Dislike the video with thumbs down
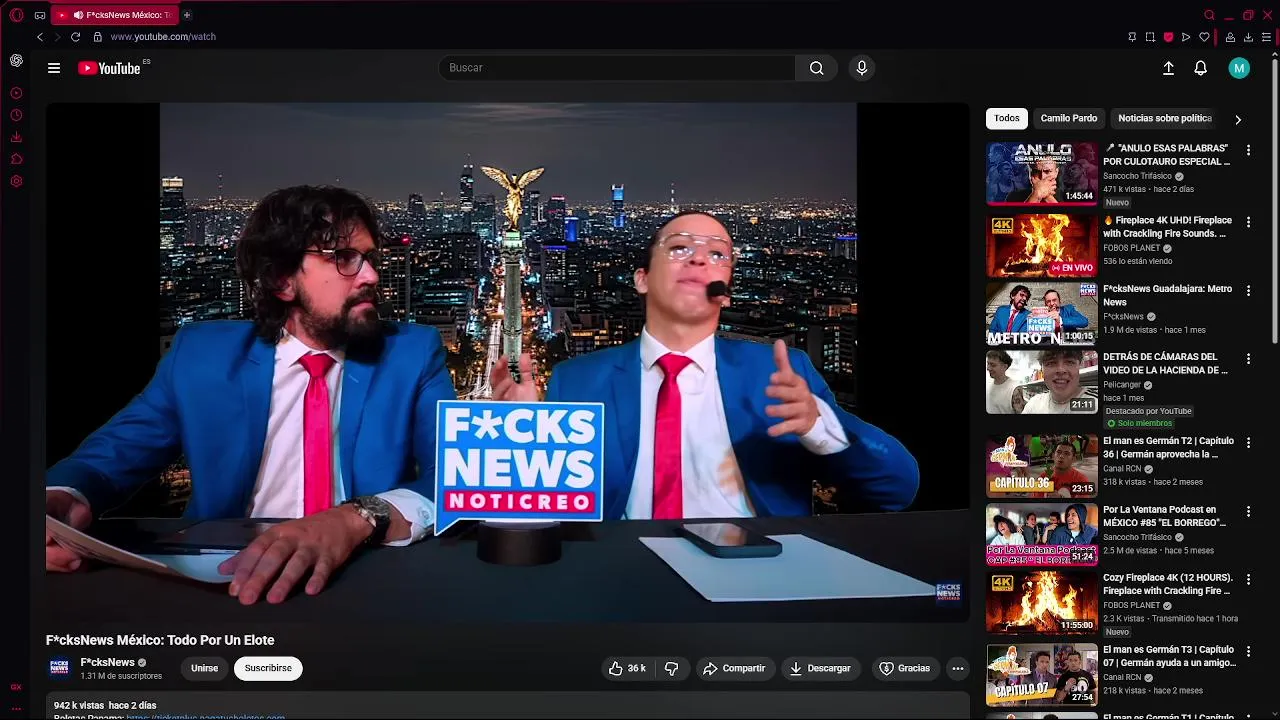 coord(671,668)
